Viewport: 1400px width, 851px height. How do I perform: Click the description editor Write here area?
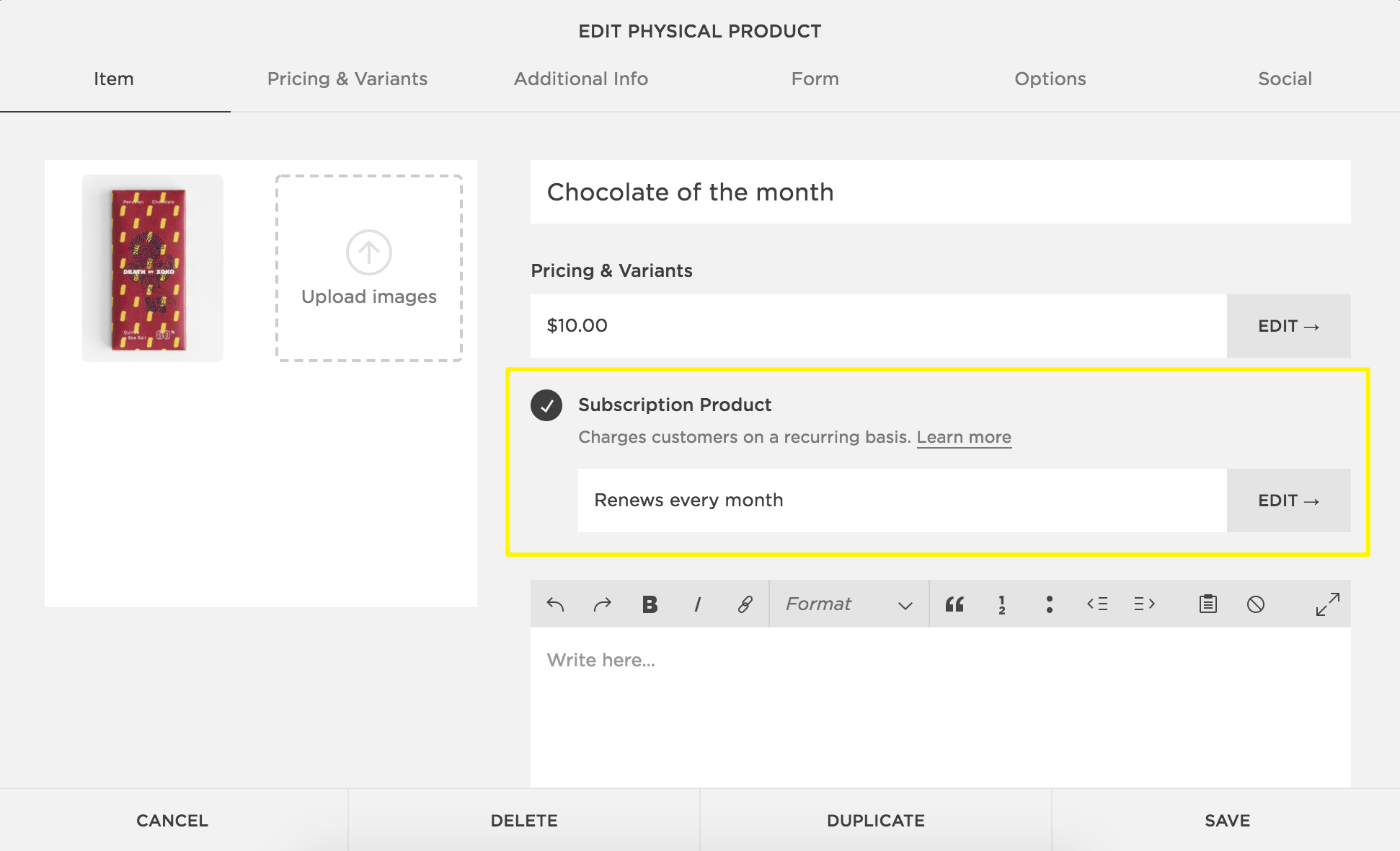[941, 707]
